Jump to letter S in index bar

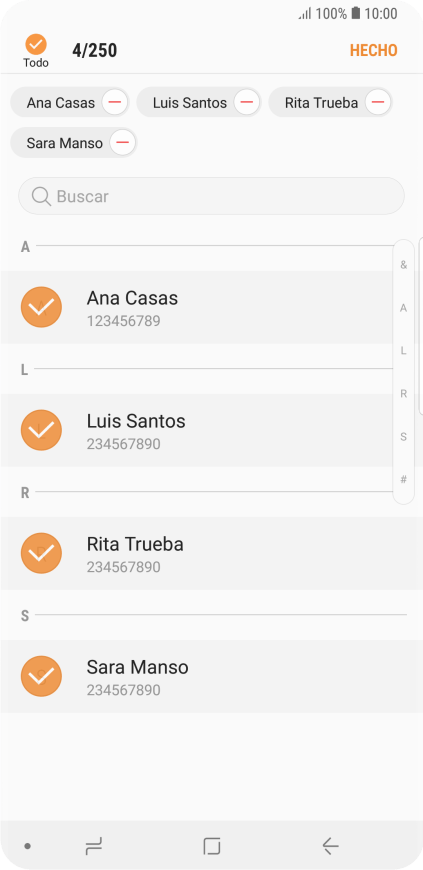[404, 437]
